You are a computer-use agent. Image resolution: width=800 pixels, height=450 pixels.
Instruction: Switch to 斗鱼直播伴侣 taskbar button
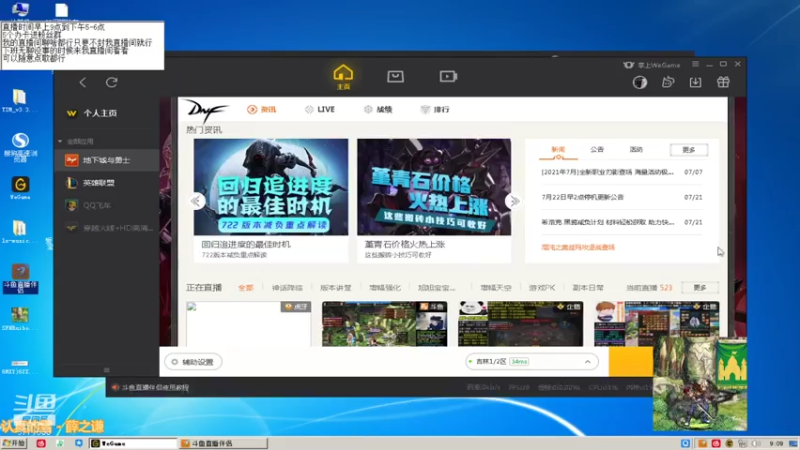223,443
